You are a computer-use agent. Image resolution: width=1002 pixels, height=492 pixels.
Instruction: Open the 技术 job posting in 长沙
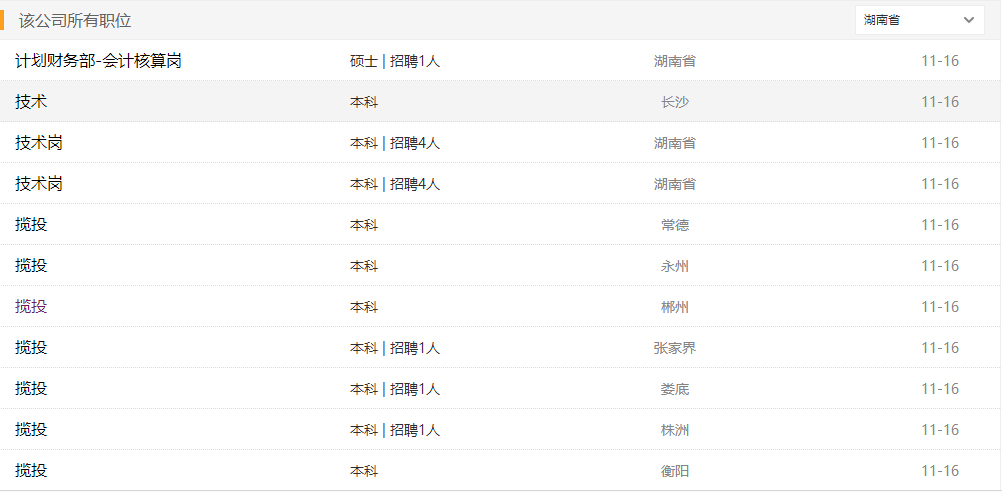[31, 102]
